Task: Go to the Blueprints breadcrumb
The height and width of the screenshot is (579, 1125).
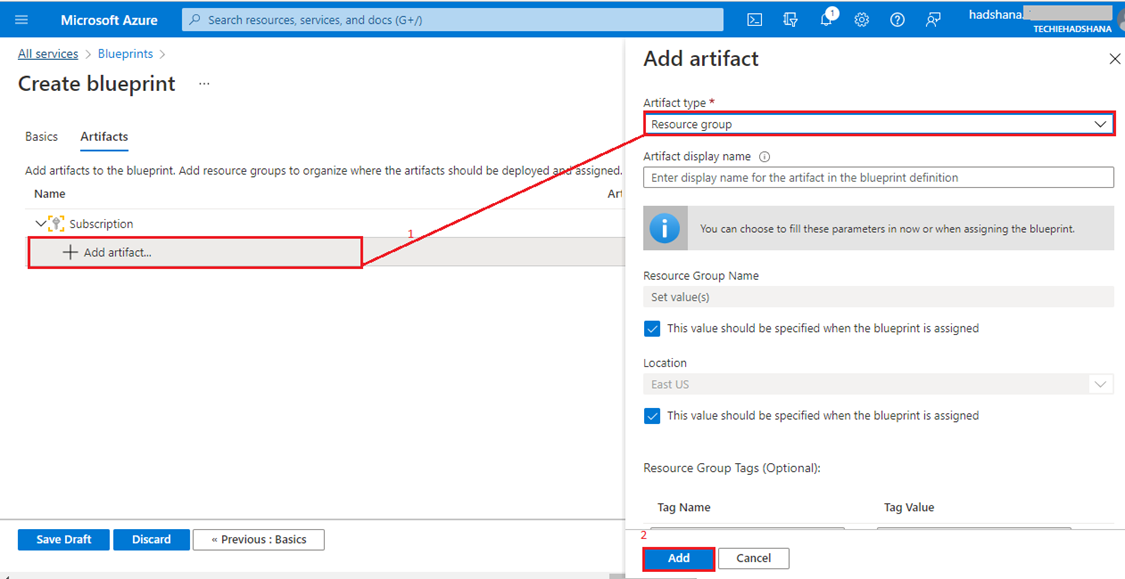Action: point(126,54)
